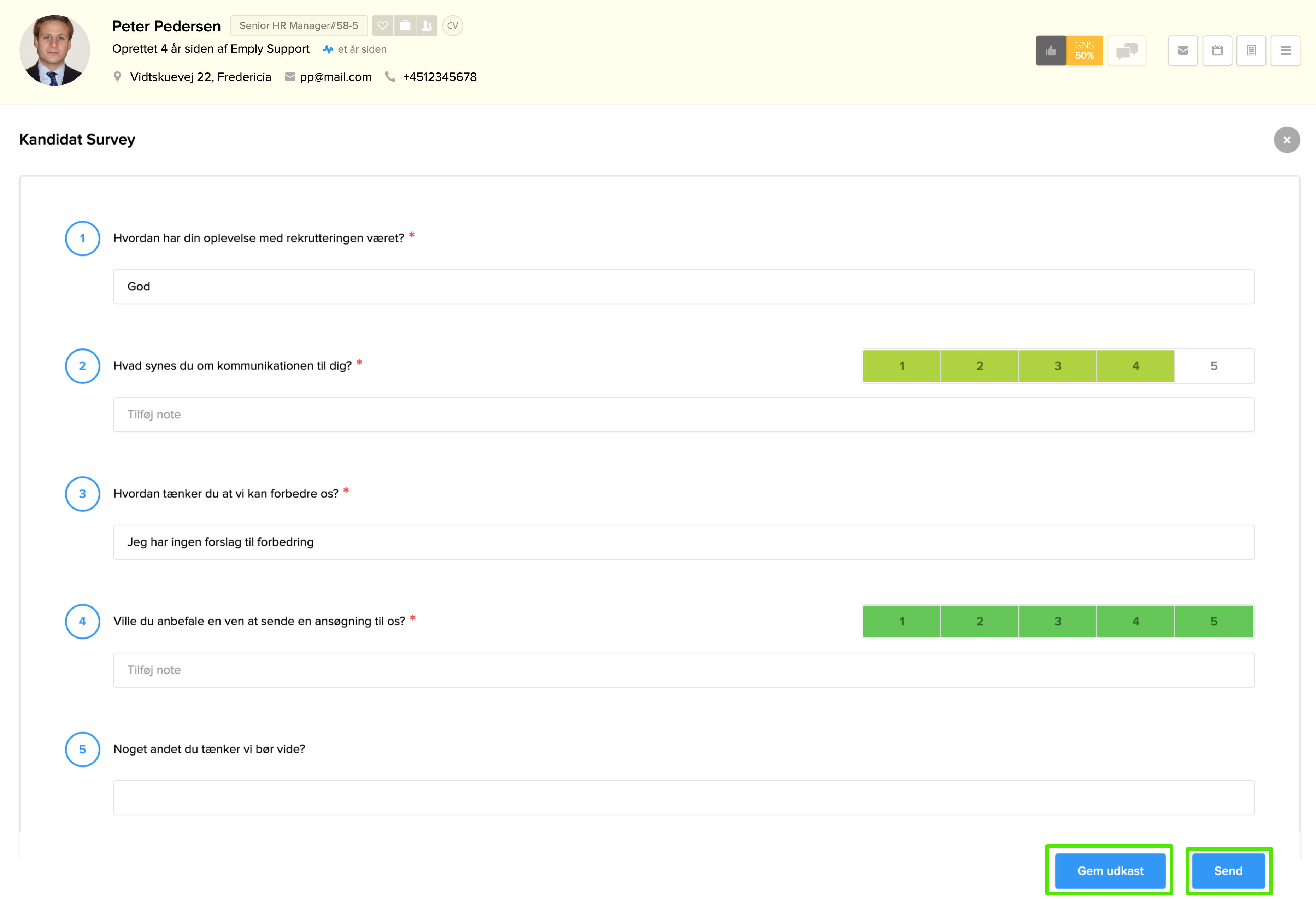Open the CV circle icon

click(452, 25)
